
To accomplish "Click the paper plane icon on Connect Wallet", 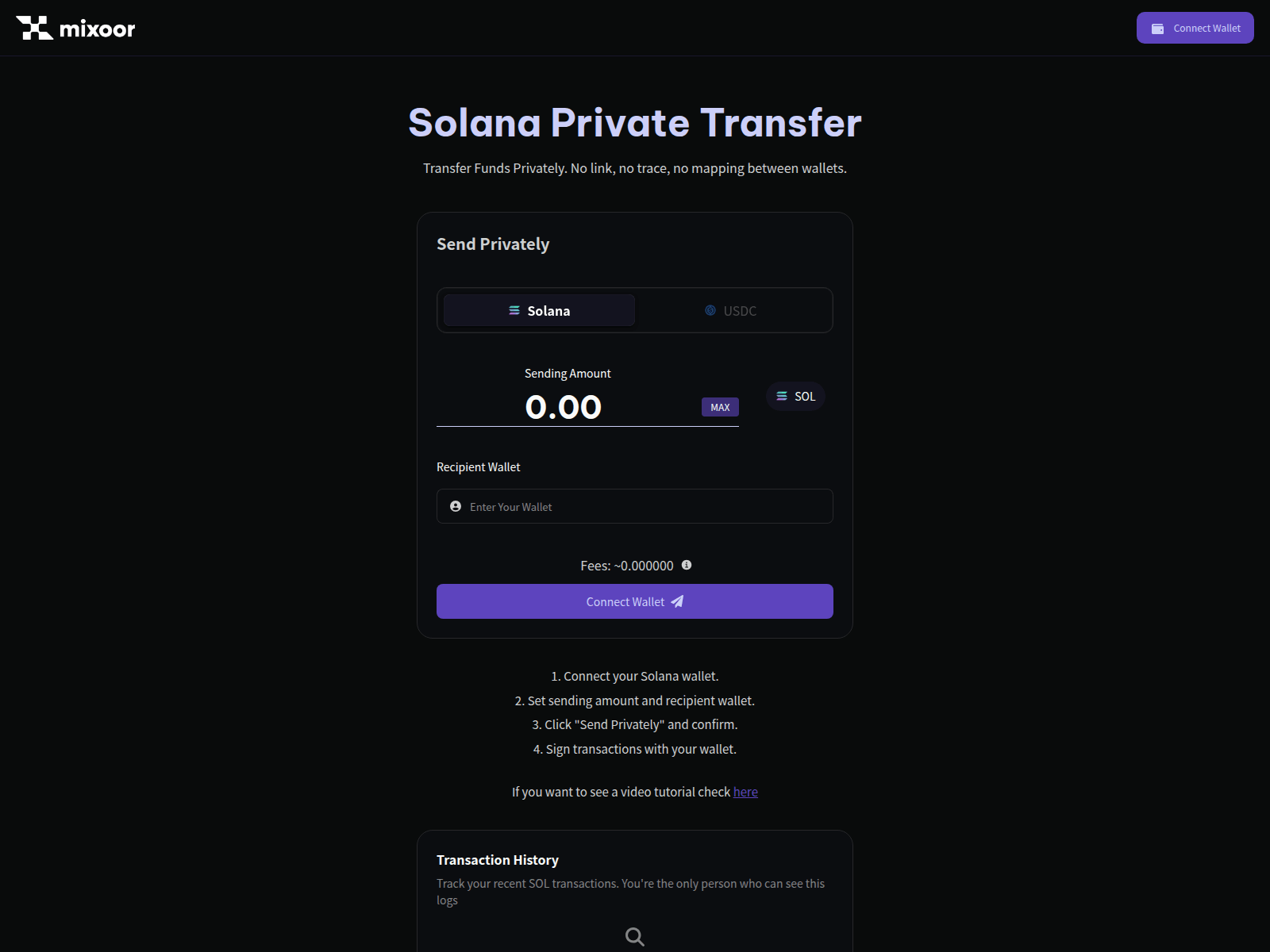I will (x=677, y=601).
